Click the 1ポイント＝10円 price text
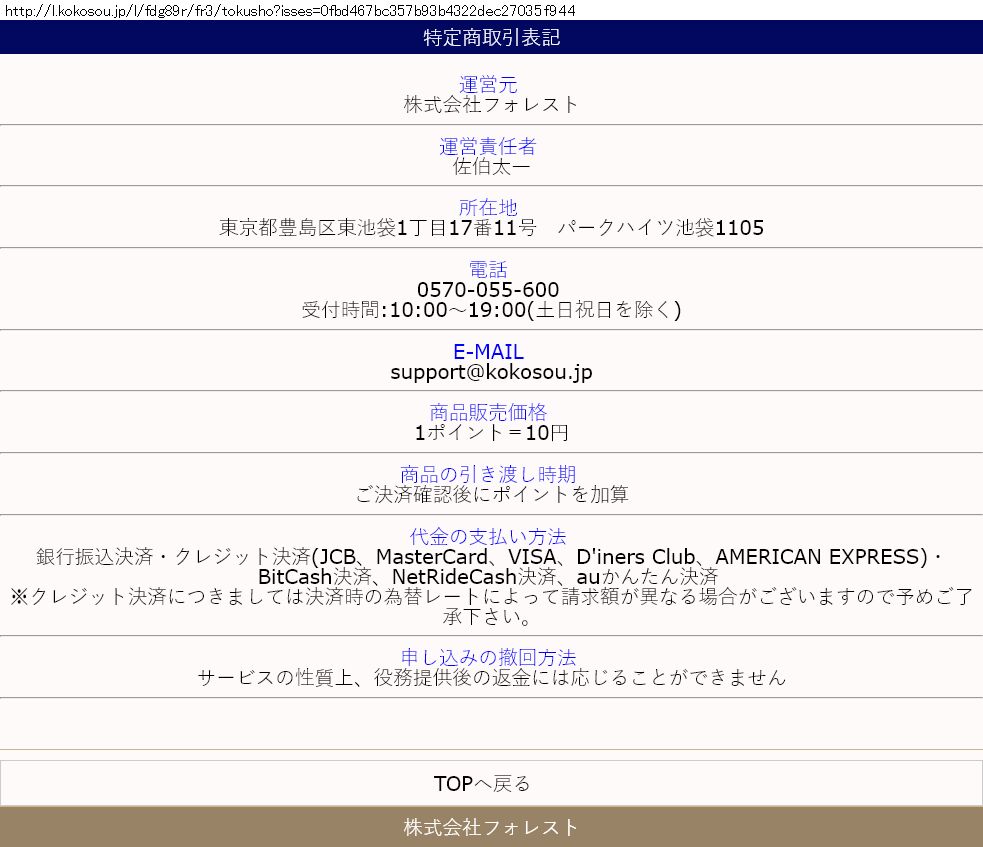 point(491,433)
